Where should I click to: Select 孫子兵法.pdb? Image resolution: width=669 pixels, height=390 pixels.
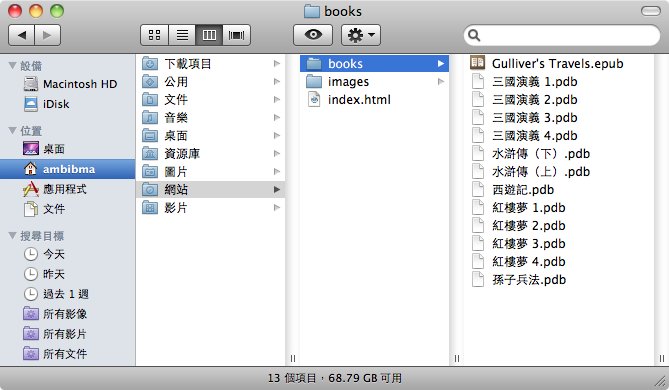pyautogui.click(x=558, y=280)
